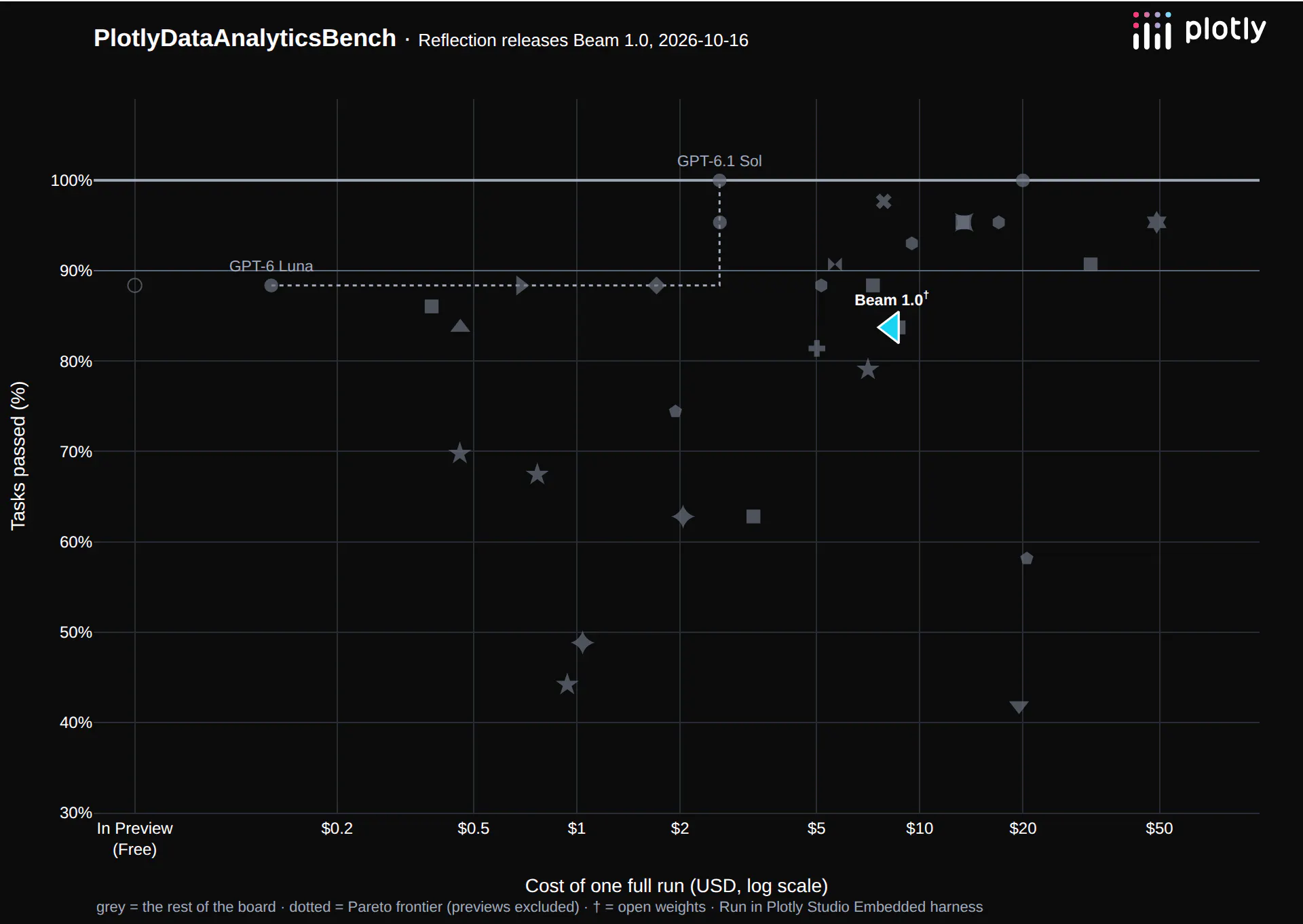Image resolution: width=1303 pixels, height=924 pixels.
Task: Click the right-pointing triangle on the frontier
Action: click(x=521, y=285)
